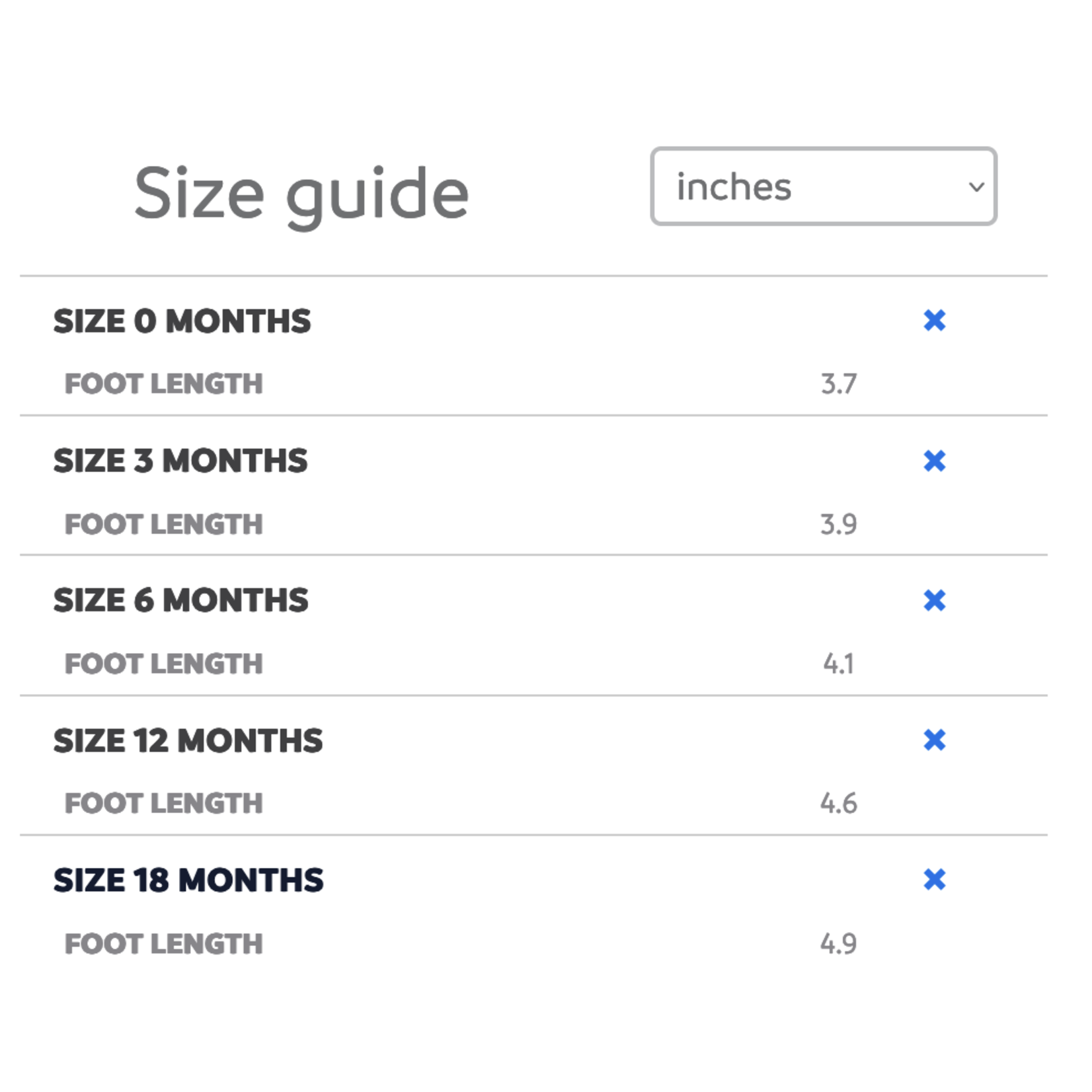Select the 4.9 foot length value
Image resolution: width=1092 pixels, height=1092 pixels.
(x=838, y=943)
